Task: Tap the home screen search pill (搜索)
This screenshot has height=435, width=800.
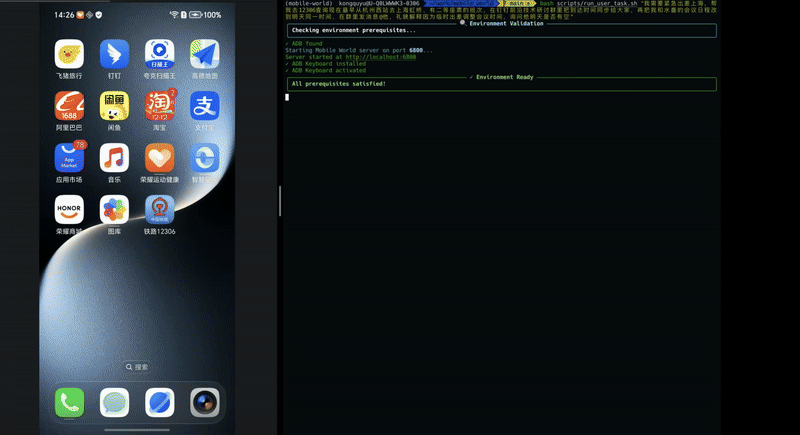Action: click(137, 367)
